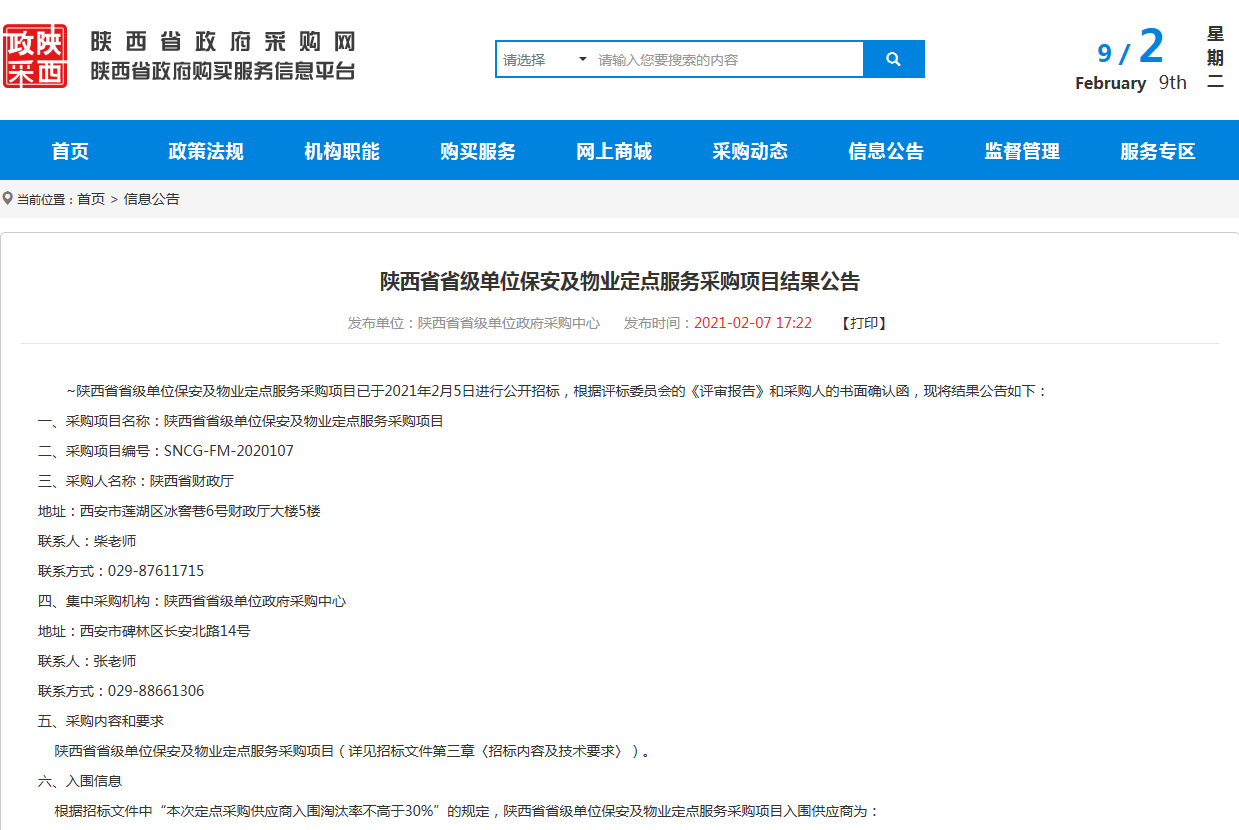Type in the search content field

pyautogui.click(x=727, y=59)
